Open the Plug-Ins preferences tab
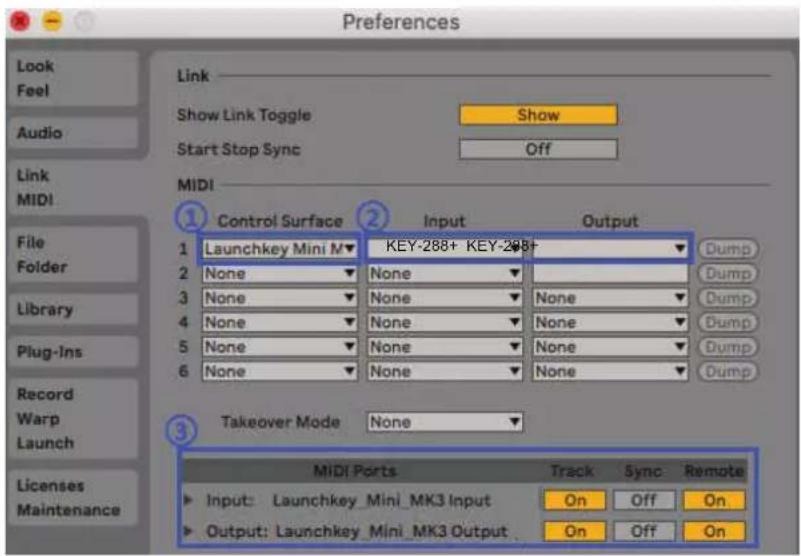The width and height of the screenshot is (801, 556). click(73, 352)
